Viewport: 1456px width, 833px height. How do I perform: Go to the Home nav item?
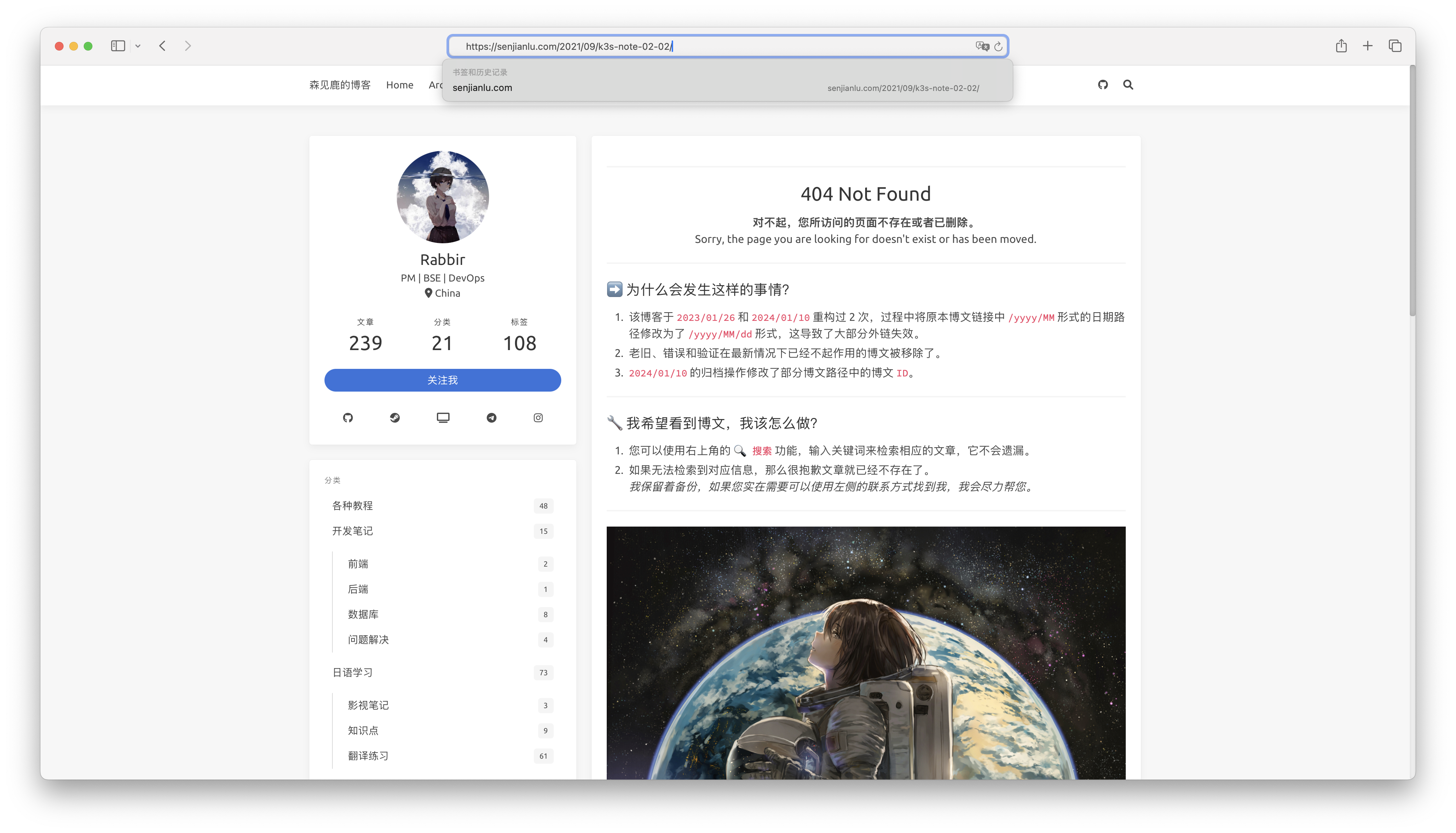[x=399, y=85]
